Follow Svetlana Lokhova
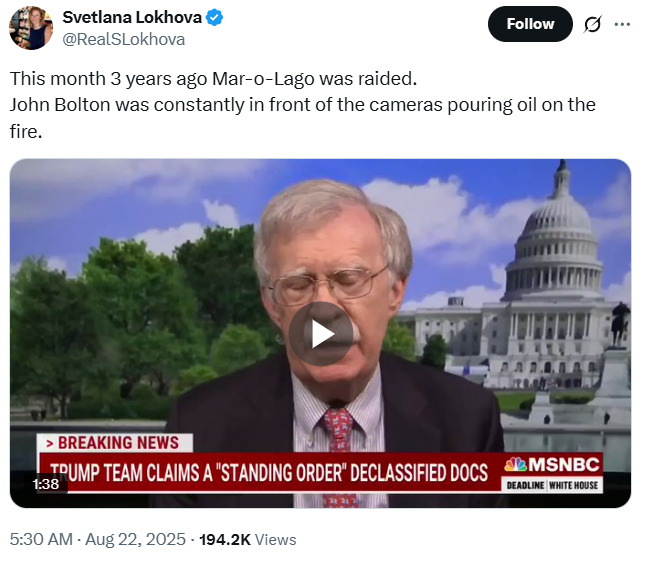649x561 pixels. 530,24
